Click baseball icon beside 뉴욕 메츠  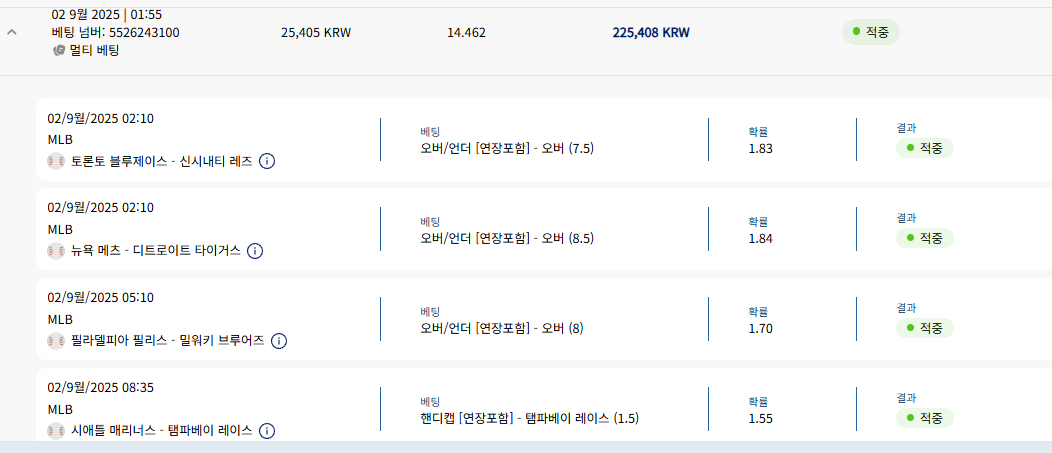(56, 251)
